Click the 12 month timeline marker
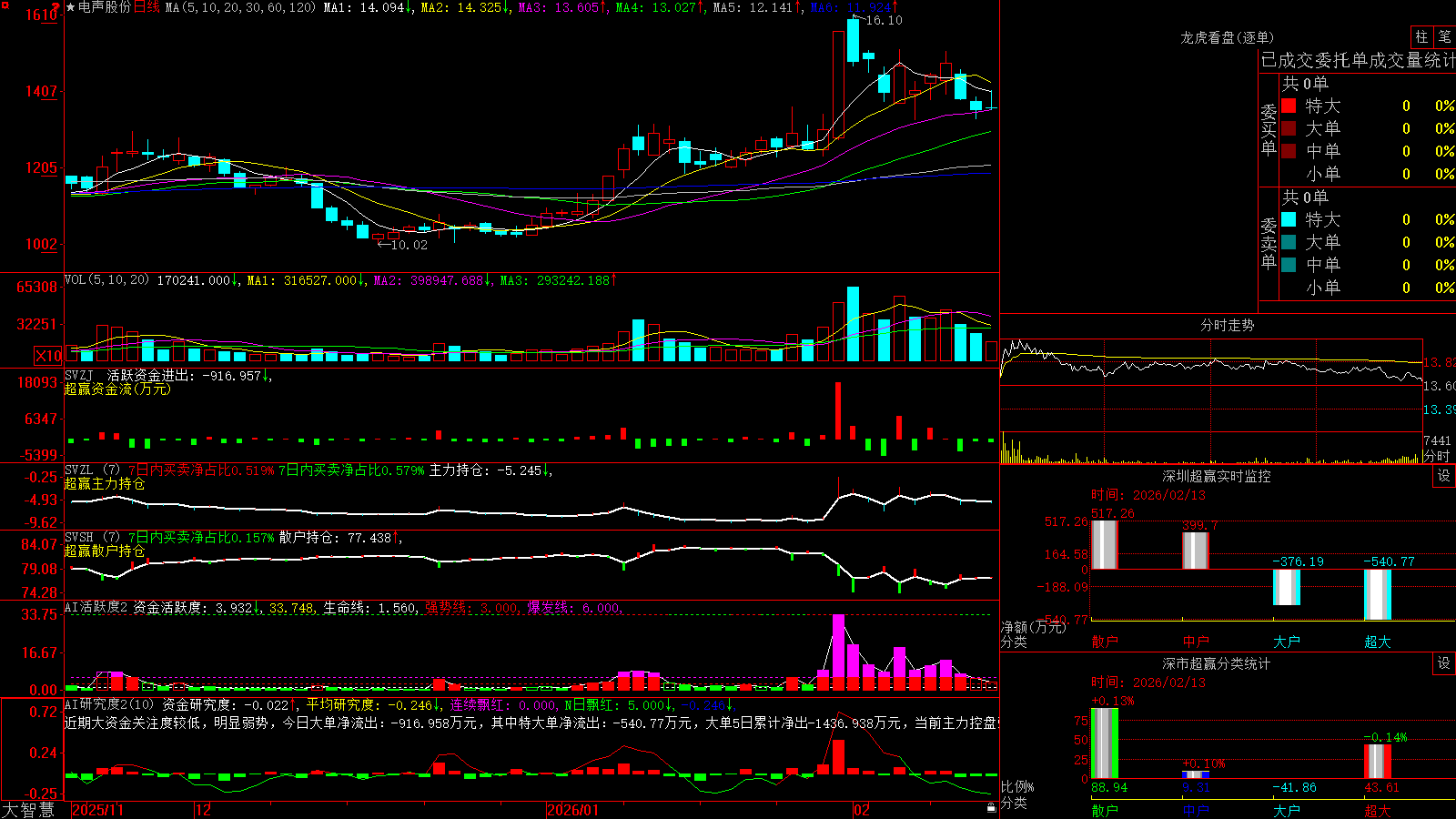Screen dimensions: 1456x819 (204, 810)
